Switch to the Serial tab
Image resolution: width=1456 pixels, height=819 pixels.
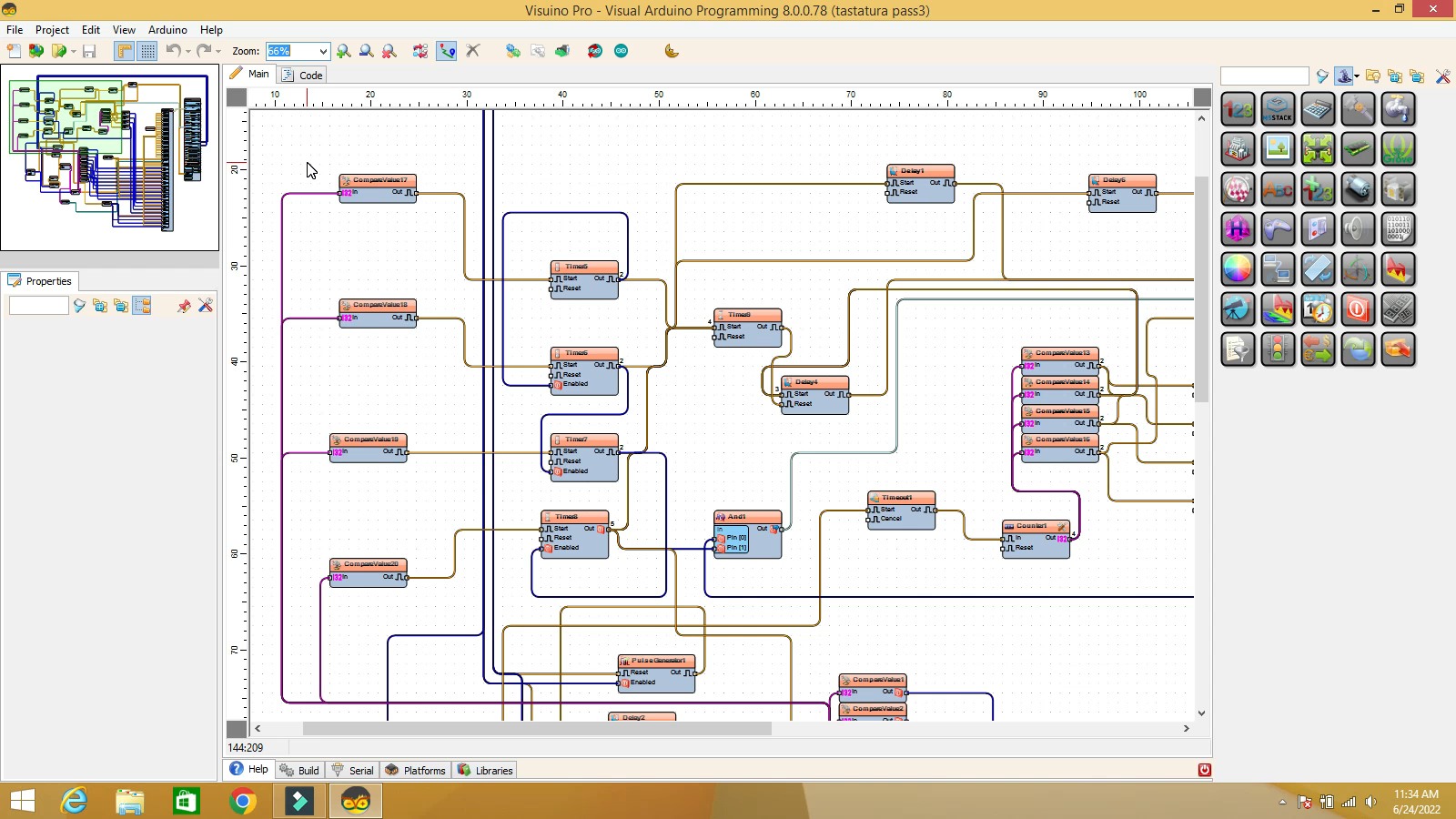pos(353,770)
